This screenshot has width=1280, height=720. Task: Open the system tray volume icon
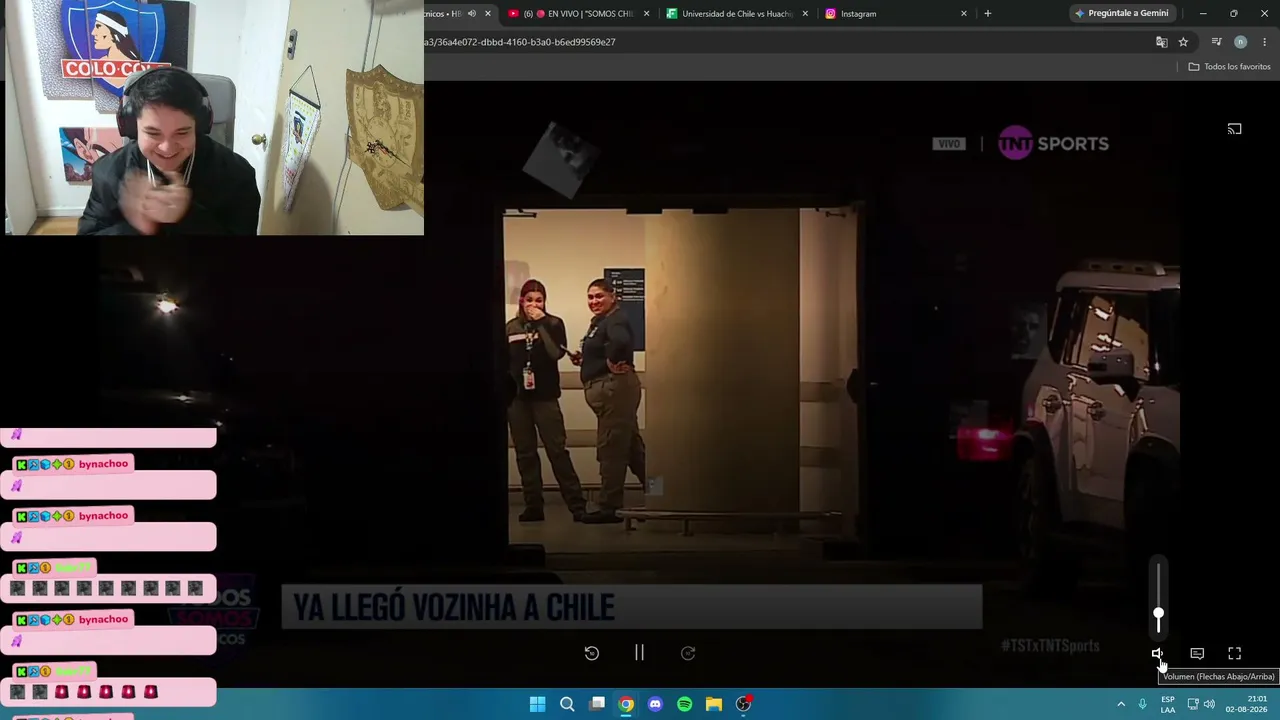(x=1209, y=704)
